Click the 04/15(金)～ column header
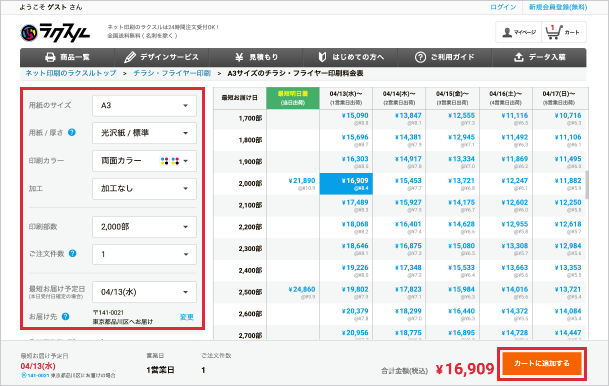 coord(452,98)
